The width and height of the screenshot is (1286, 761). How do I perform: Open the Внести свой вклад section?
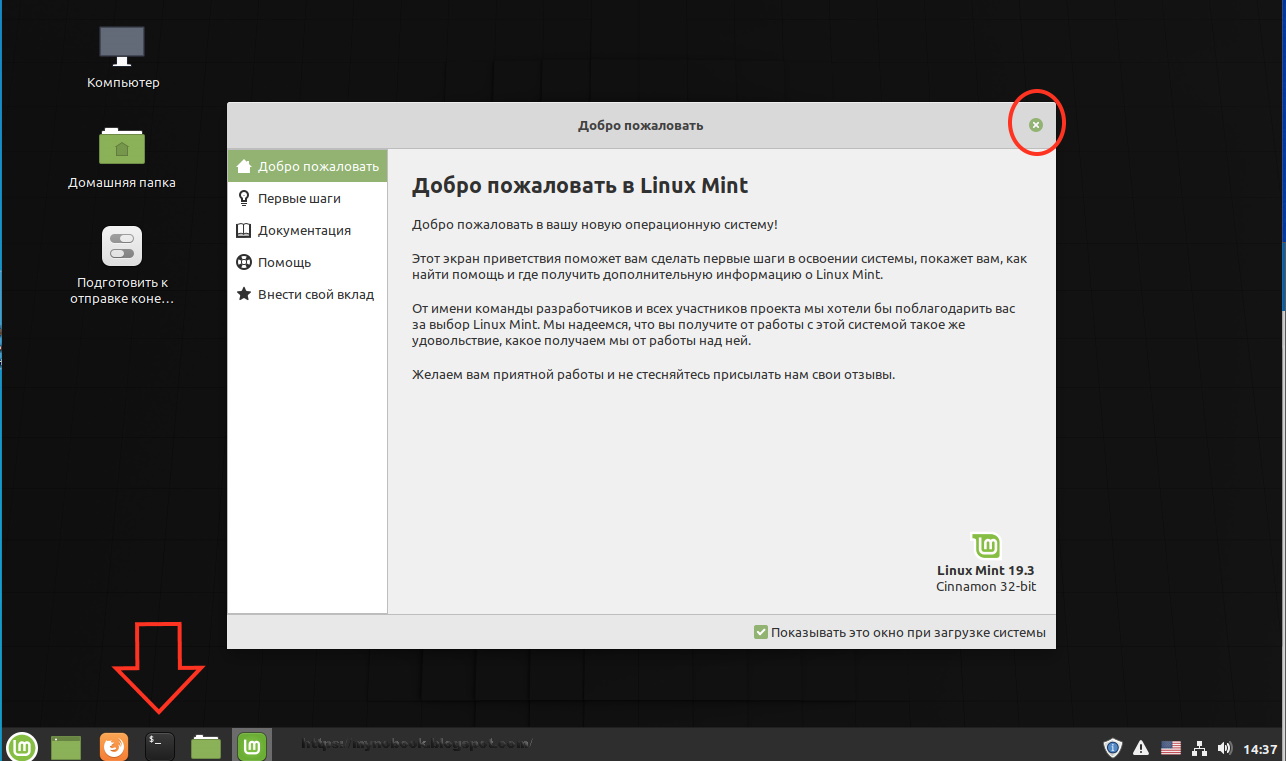(x=307, y=294)
